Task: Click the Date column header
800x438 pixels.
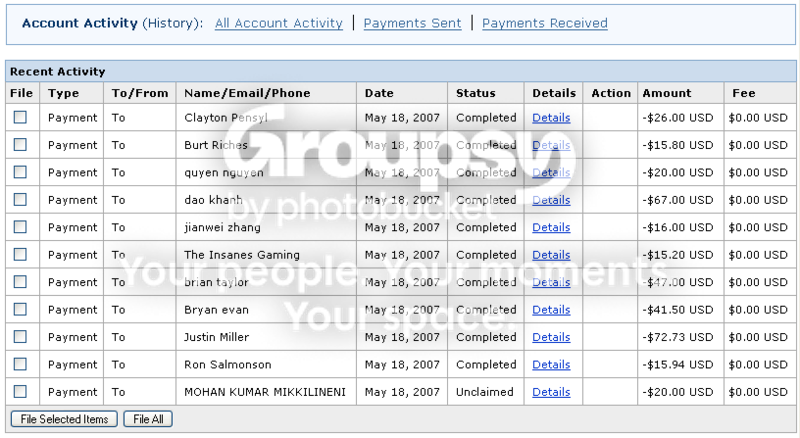Action: [x=379, y=93]
